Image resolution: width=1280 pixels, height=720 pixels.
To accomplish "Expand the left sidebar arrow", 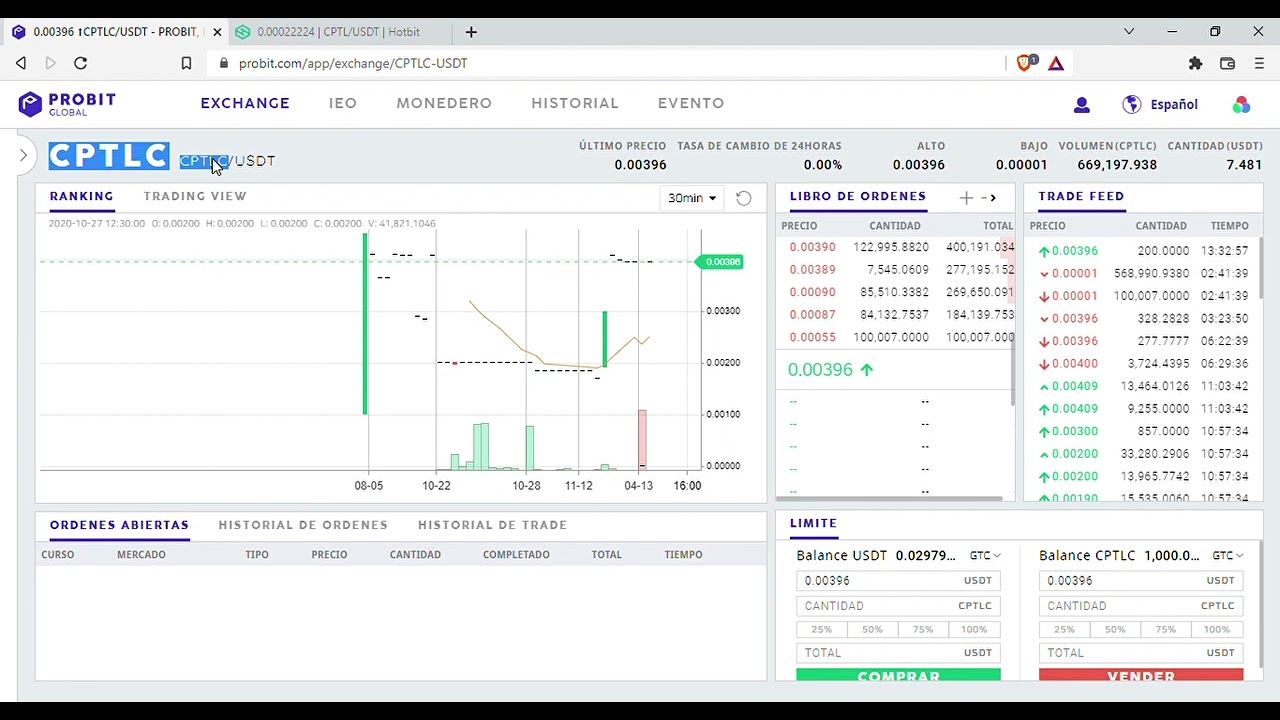I will [x=23, y=155].
